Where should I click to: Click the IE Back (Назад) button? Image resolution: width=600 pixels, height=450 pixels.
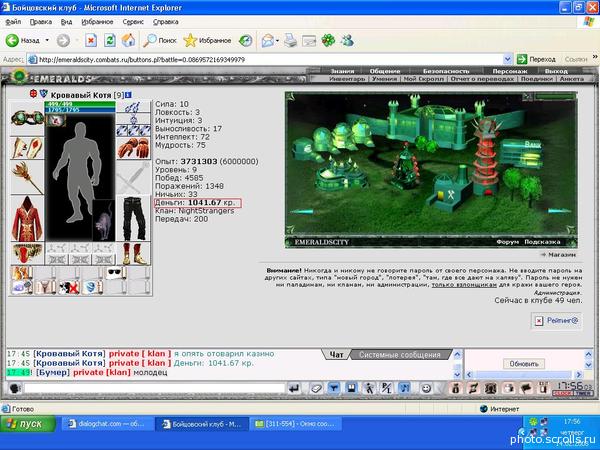[x=23, y=40]
